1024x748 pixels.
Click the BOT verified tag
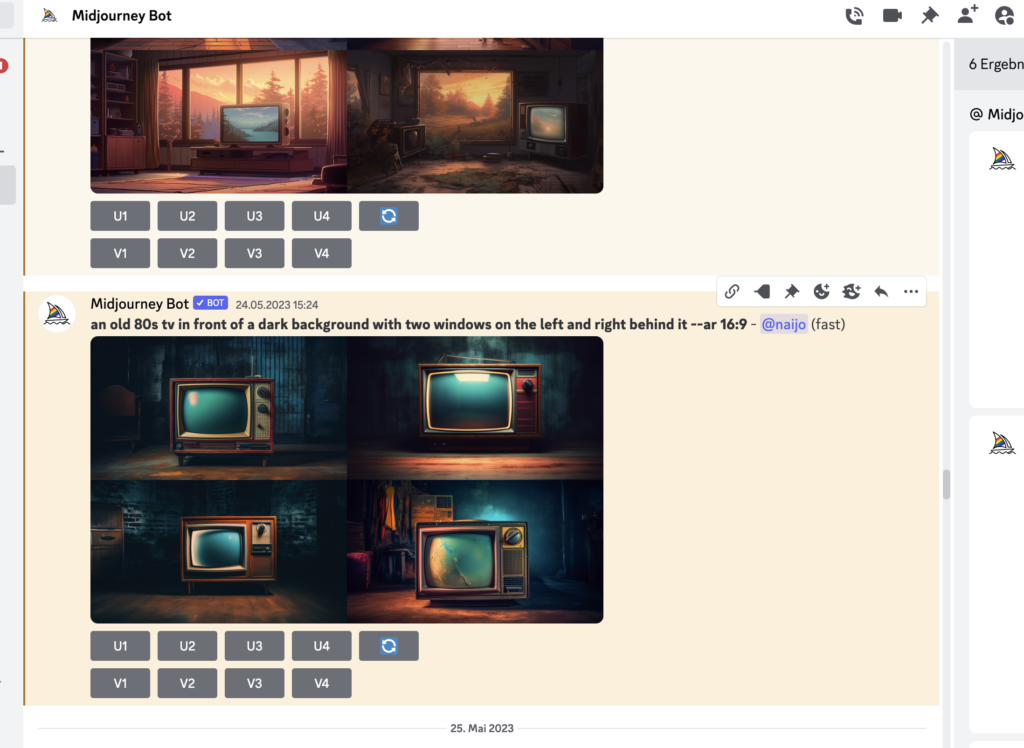click(x=210, y=303)
